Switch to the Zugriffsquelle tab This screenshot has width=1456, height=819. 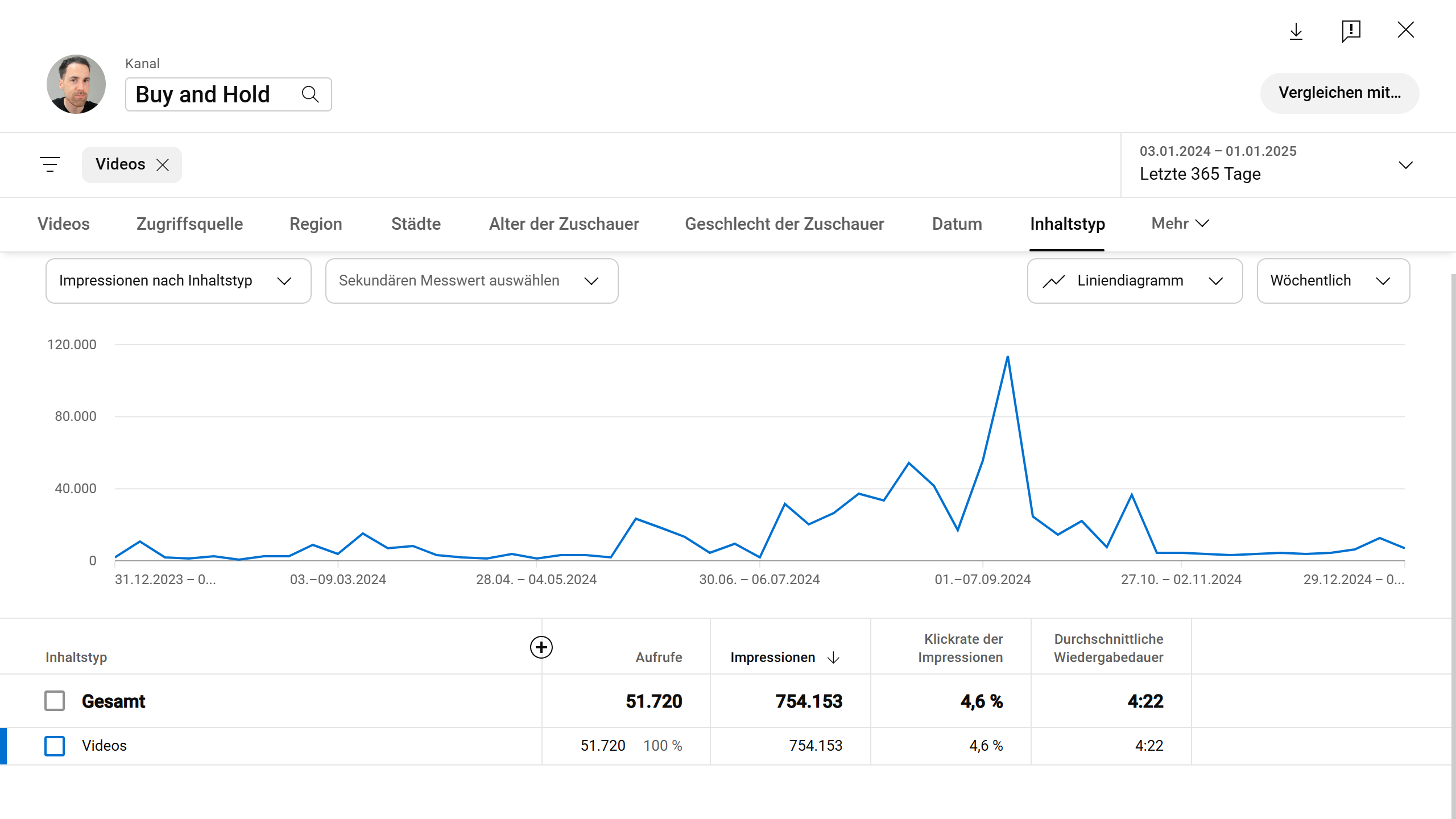(189, 224)
